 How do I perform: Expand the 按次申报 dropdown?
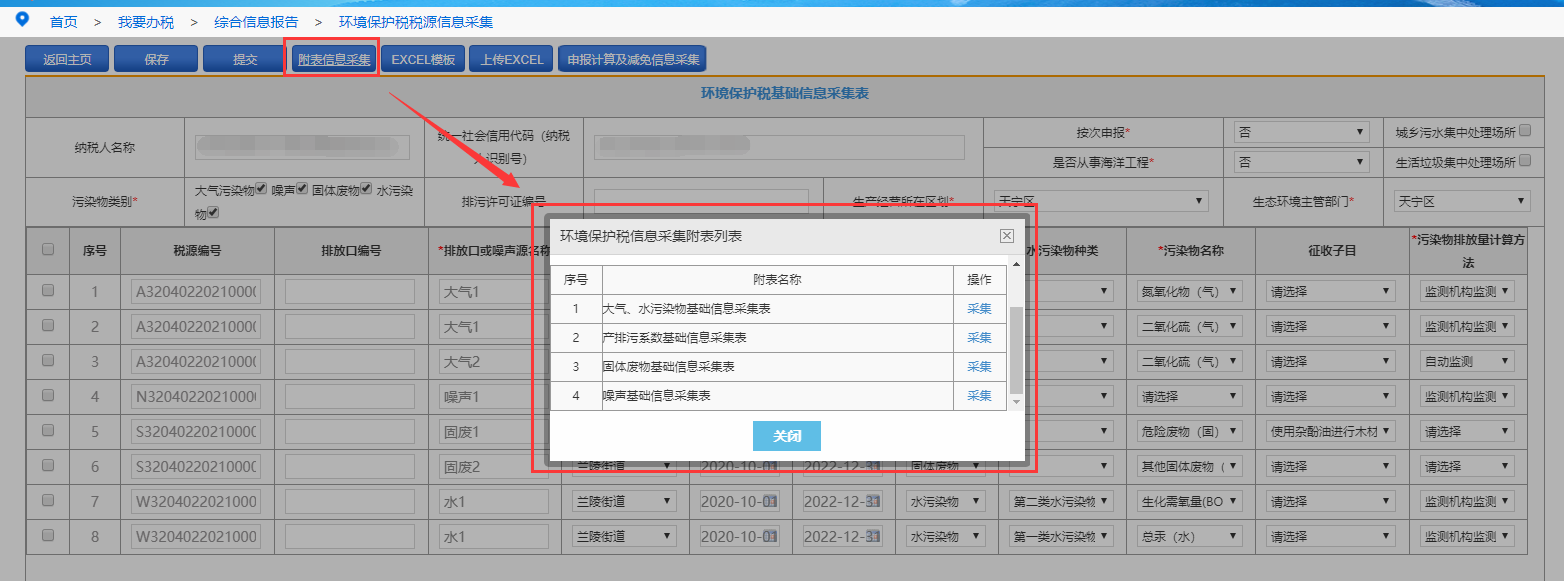pos(1301,132)
